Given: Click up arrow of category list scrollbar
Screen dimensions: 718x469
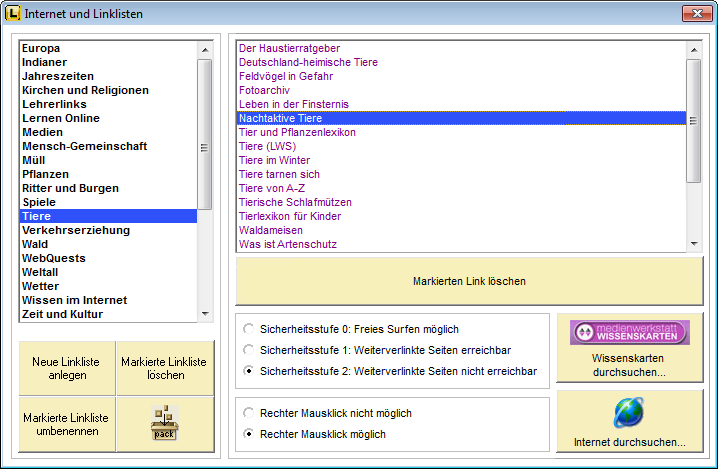Looking at the screenshot, I should click(x=204, y=49).
